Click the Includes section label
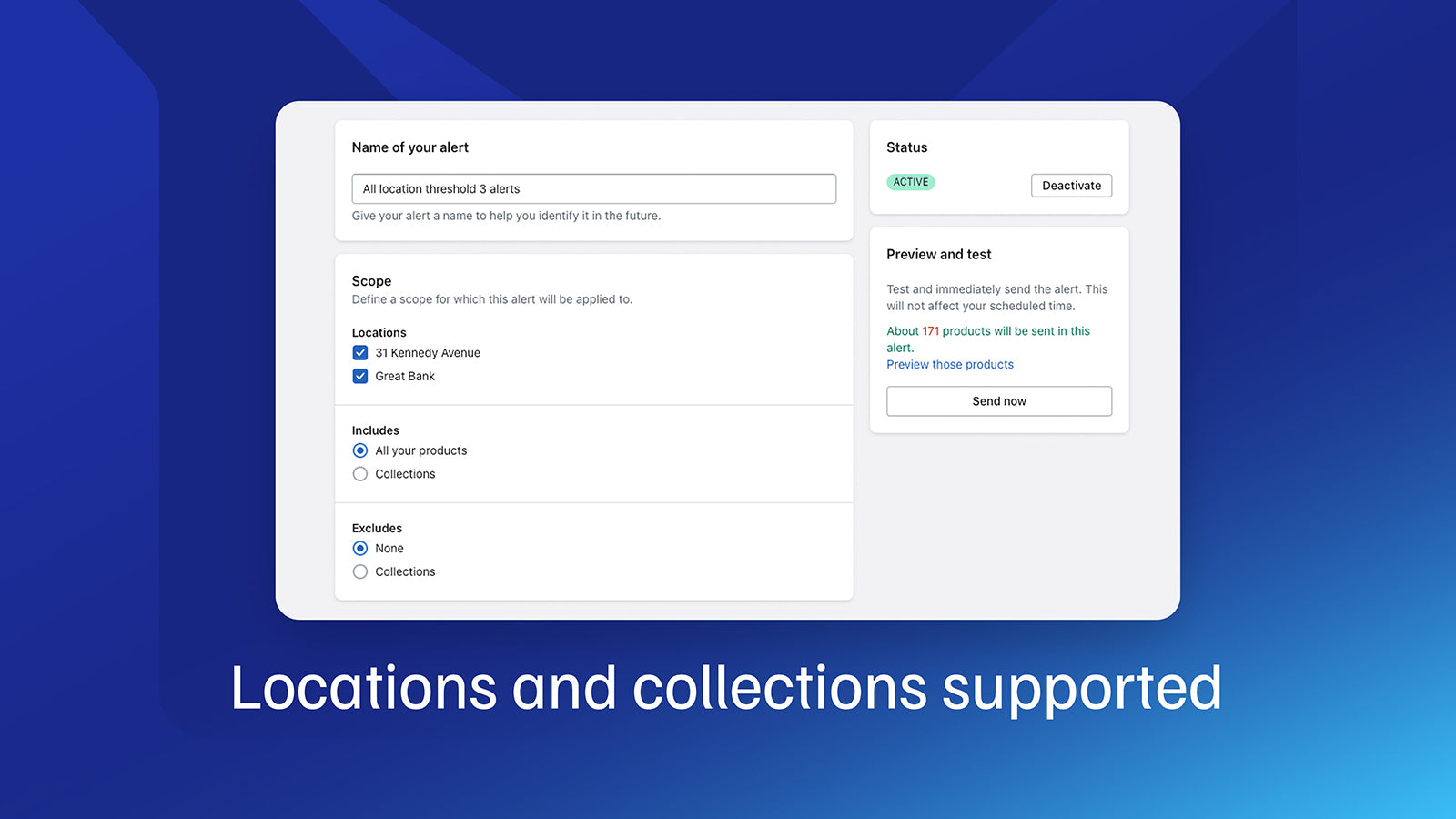This screenshot has width=1456, height=819. [x=375, y=430]
